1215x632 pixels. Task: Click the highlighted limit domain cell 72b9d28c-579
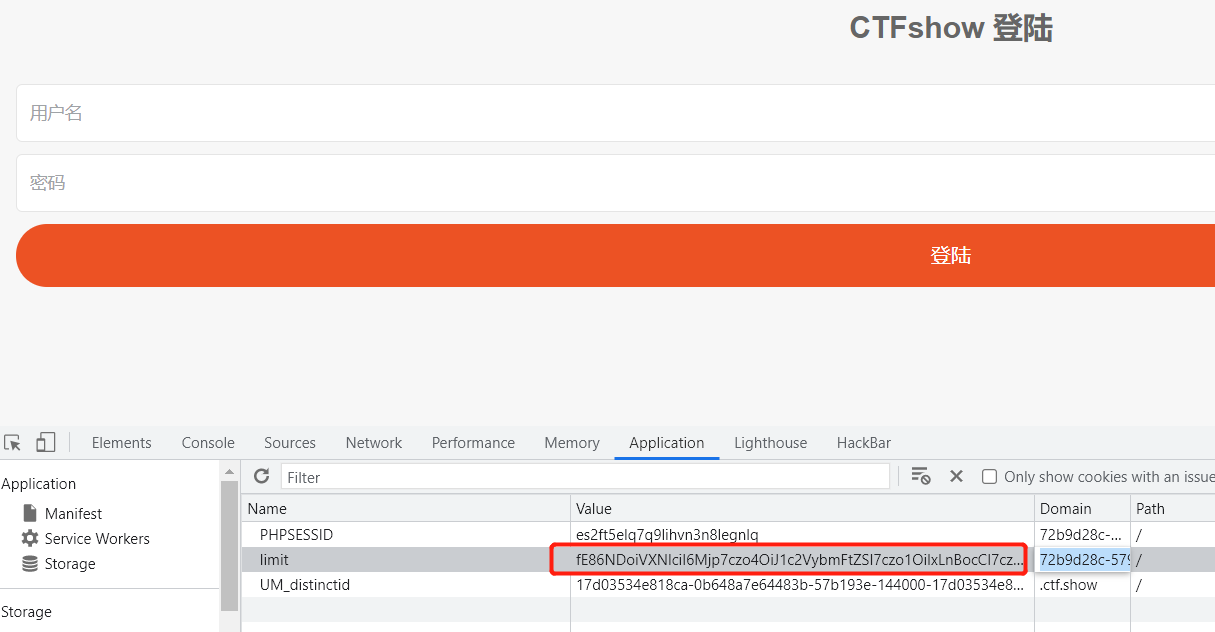tap(1084, 560)
